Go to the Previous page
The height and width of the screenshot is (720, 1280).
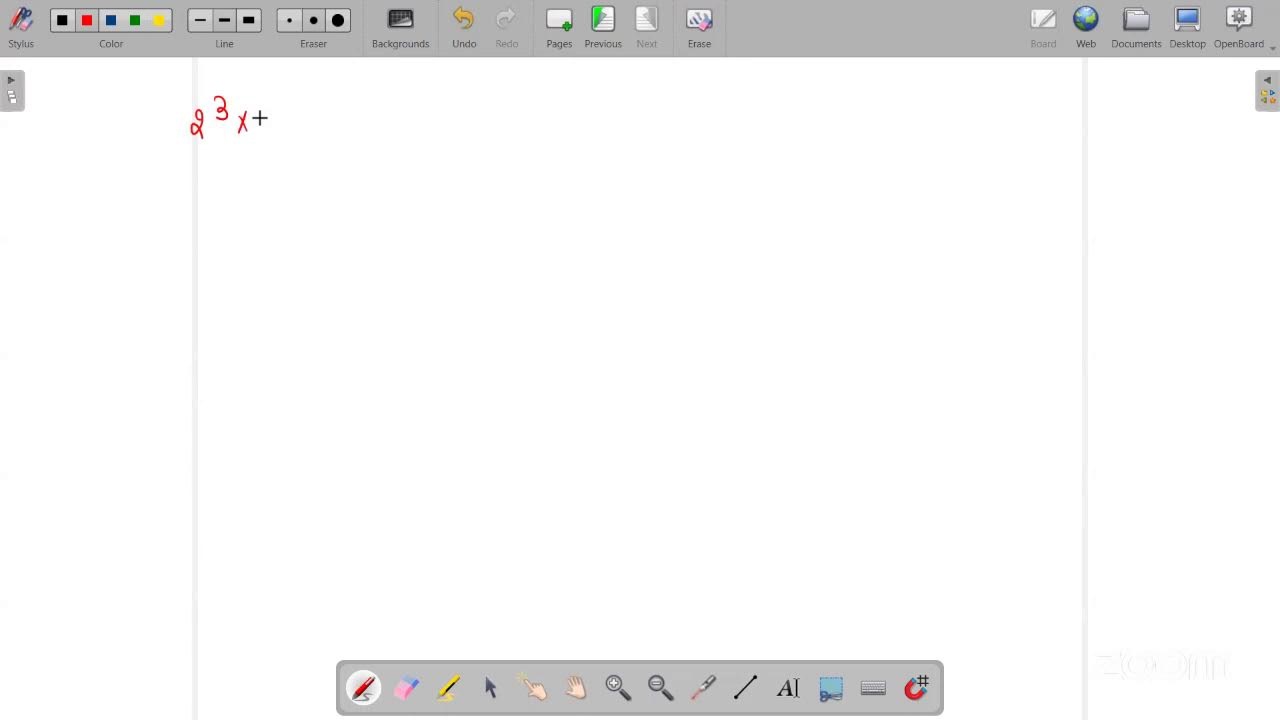click(603, 27)
